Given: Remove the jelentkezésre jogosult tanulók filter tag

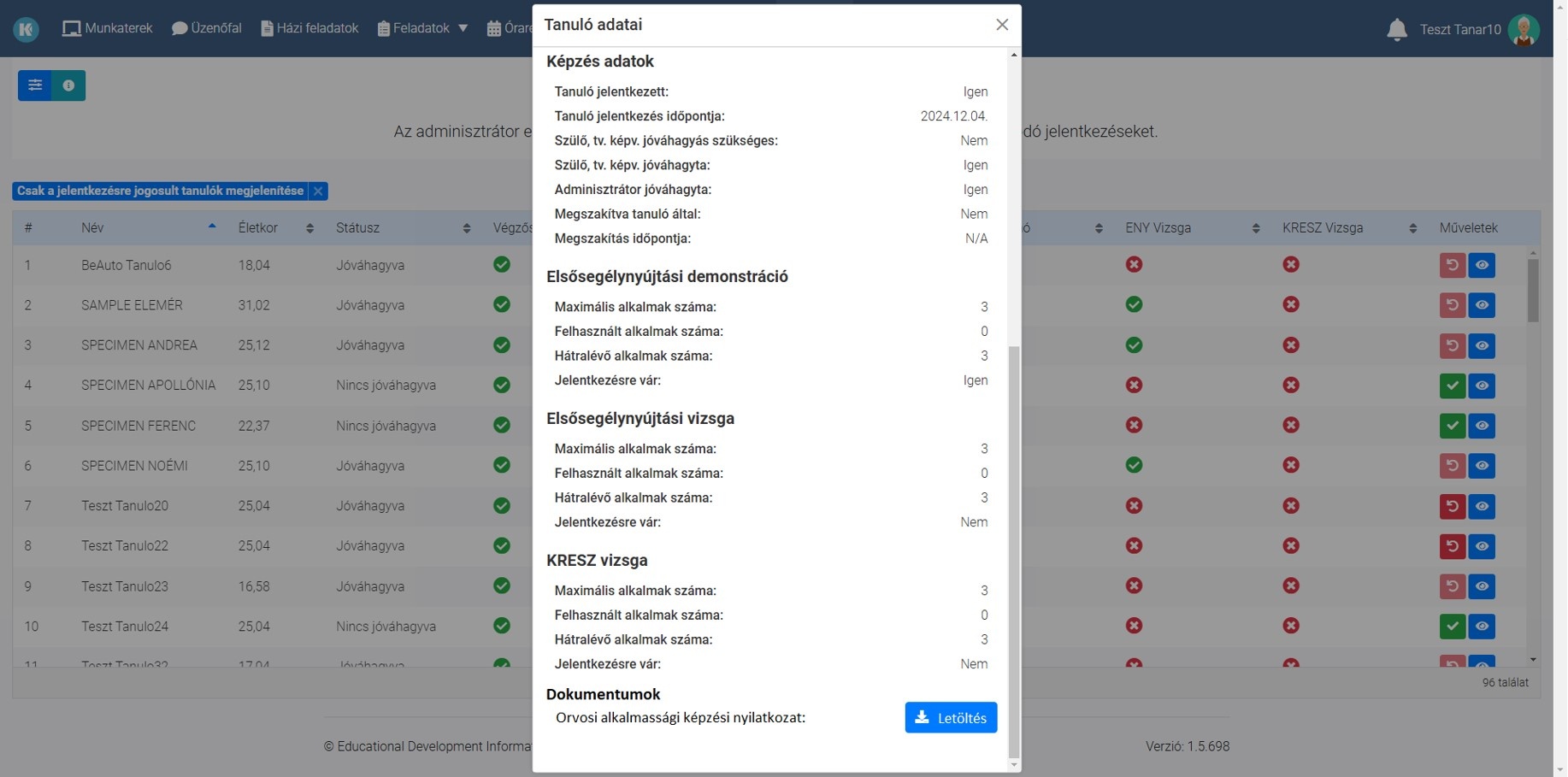Looking at the screenshot, I should 318,191.
